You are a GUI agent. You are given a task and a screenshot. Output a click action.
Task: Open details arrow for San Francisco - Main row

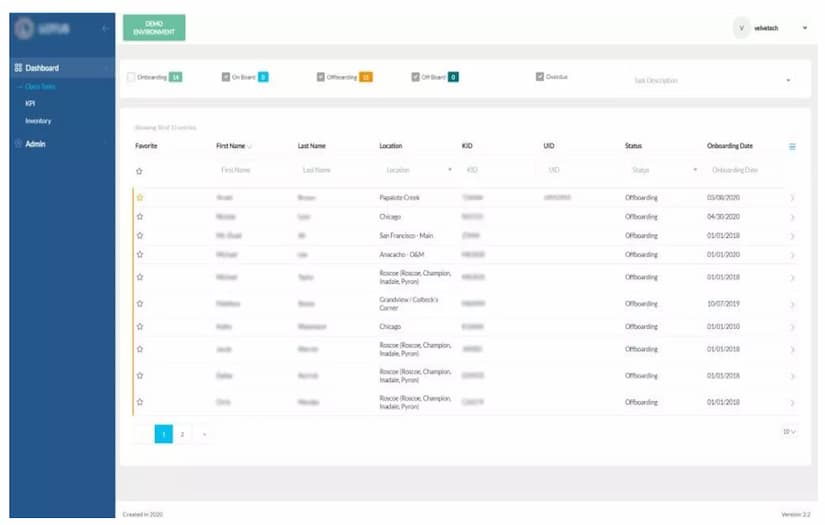coord(792,236)
